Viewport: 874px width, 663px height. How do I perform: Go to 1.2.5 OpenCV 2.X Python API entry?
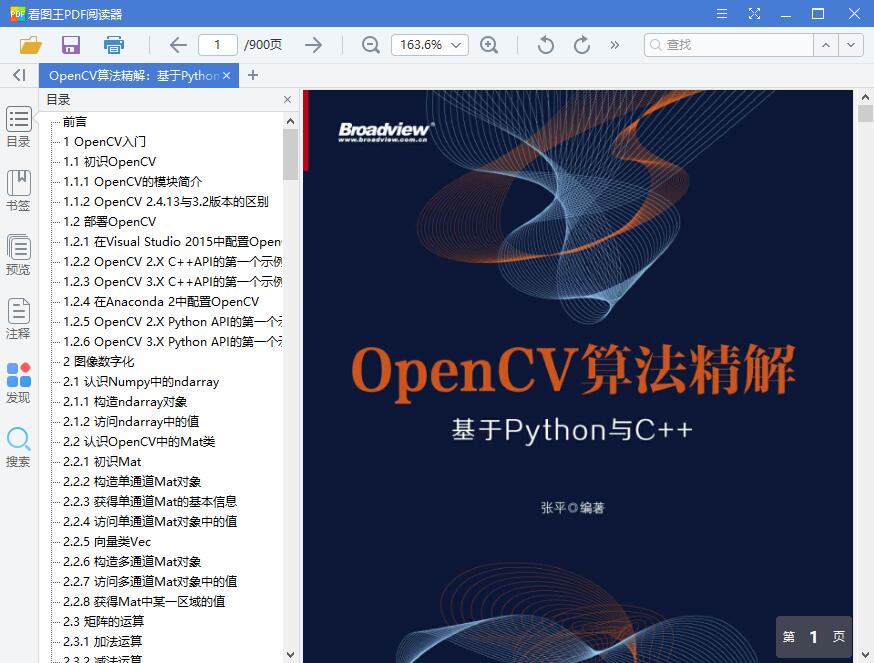point(172,322)
